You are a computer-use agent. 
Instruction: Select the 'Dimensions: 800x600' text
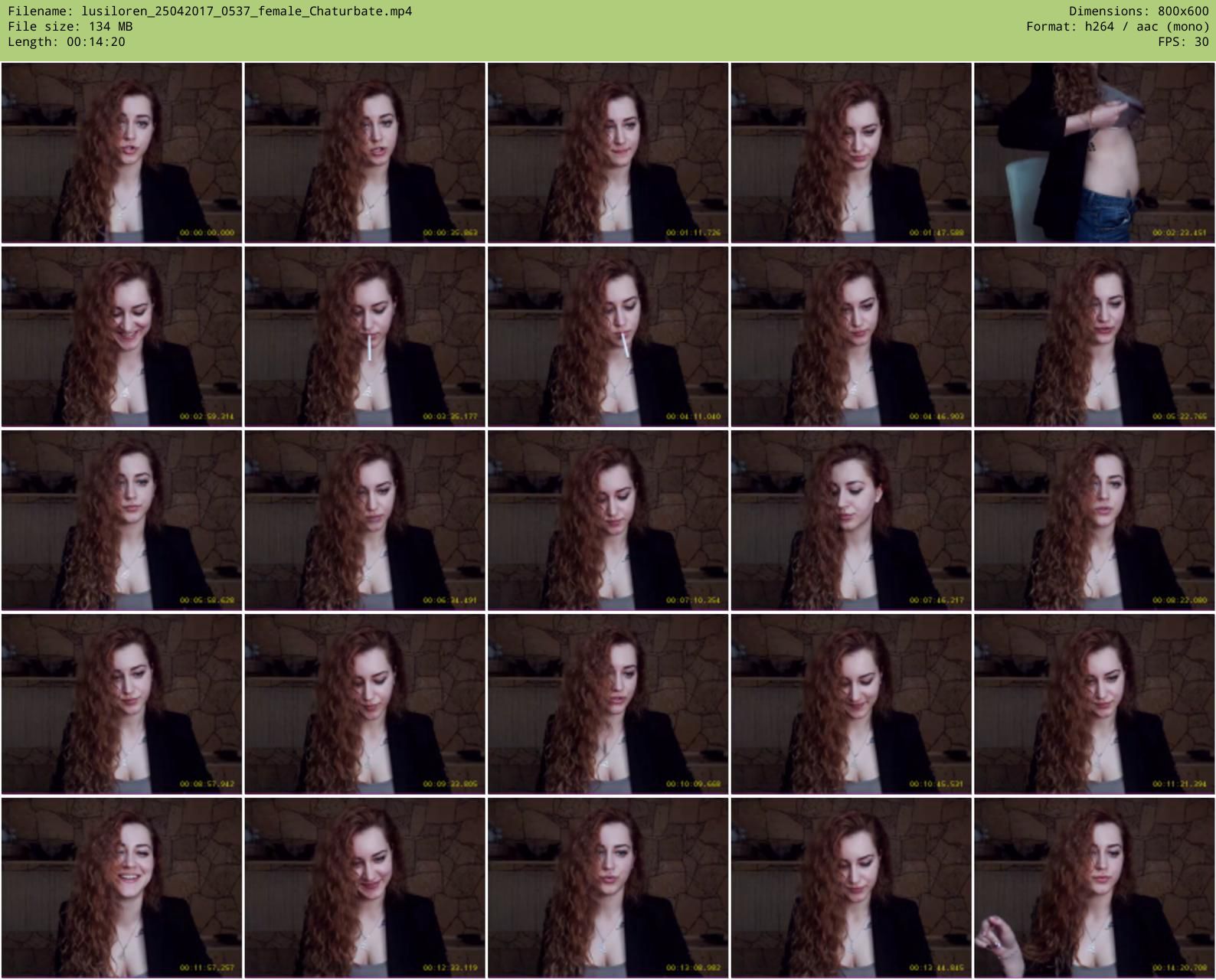pos(1139,11)
